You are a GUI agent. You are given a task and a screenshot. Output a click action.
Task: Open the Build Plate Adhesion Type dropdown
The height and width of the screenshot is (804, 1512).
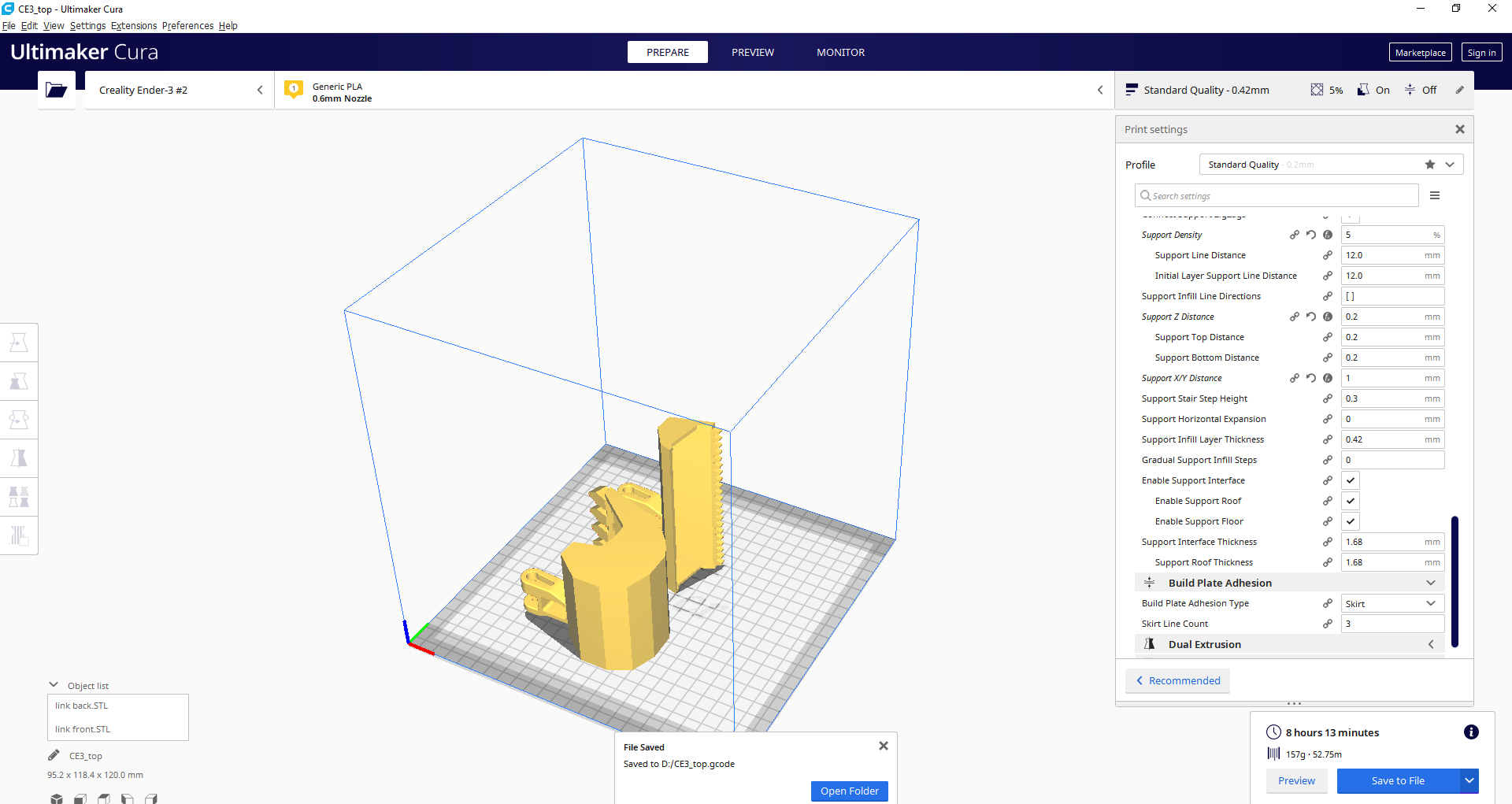[1392, 603]
